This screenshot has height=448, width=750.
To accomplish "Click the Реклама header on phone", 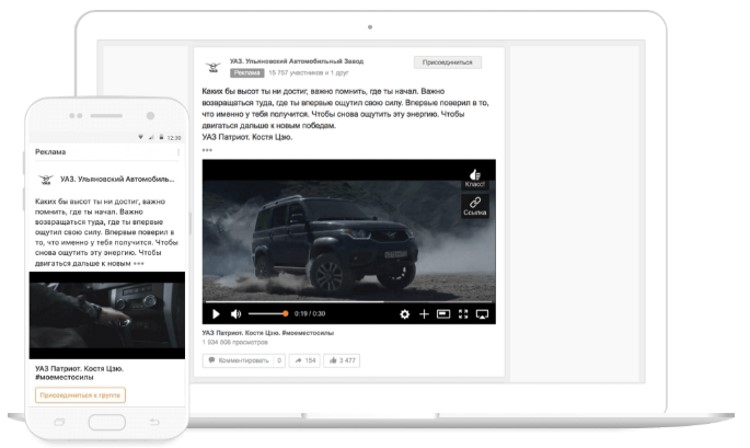I will 50,152.
